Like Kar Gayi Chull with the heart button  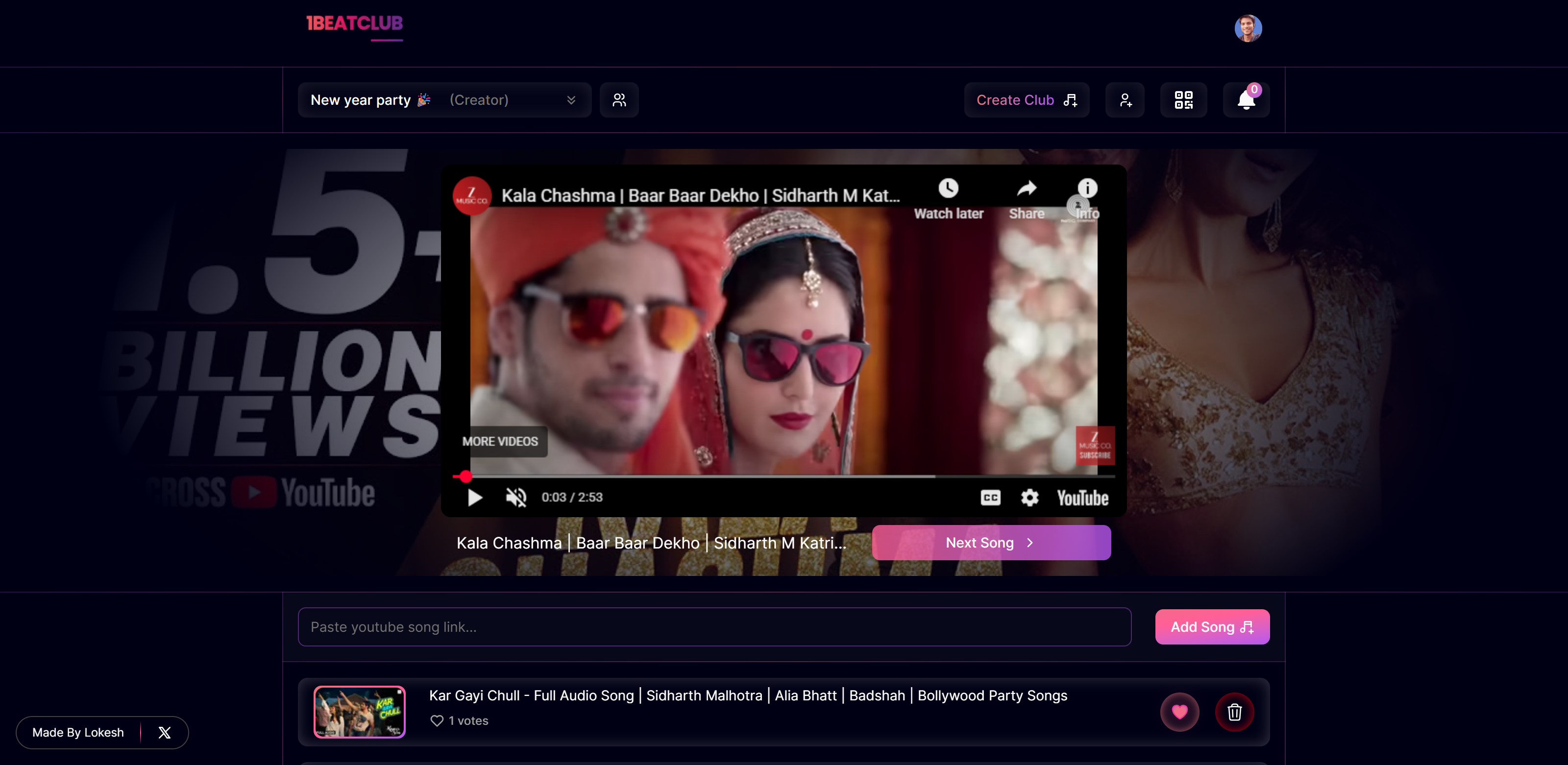coord(1179,712)
